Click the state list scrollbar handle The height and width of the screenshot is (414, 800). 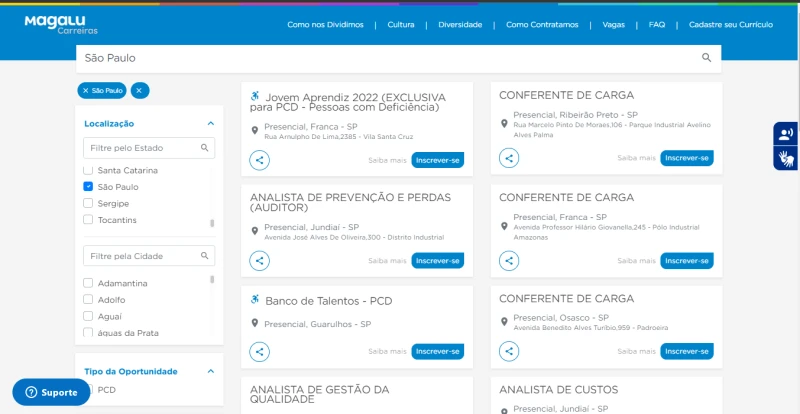pyautogui.click(x=212, y=223)
